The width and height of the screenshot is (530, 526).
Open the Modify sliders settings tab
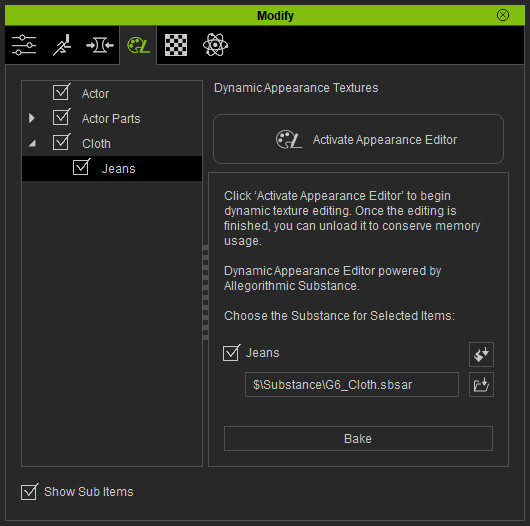pos(24,45)
